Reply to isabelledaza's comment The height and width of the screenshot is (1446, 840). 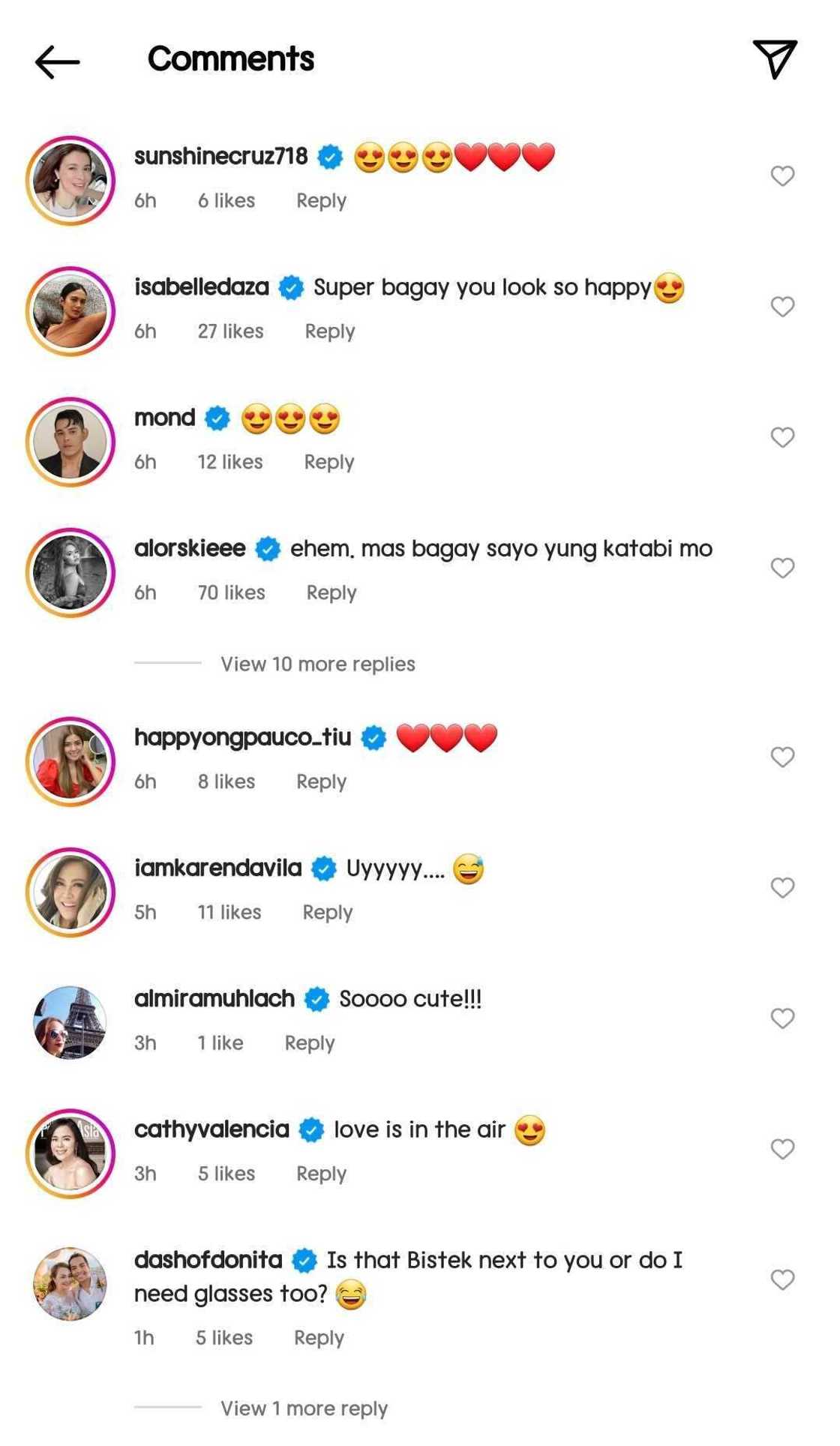pos(329,331)
